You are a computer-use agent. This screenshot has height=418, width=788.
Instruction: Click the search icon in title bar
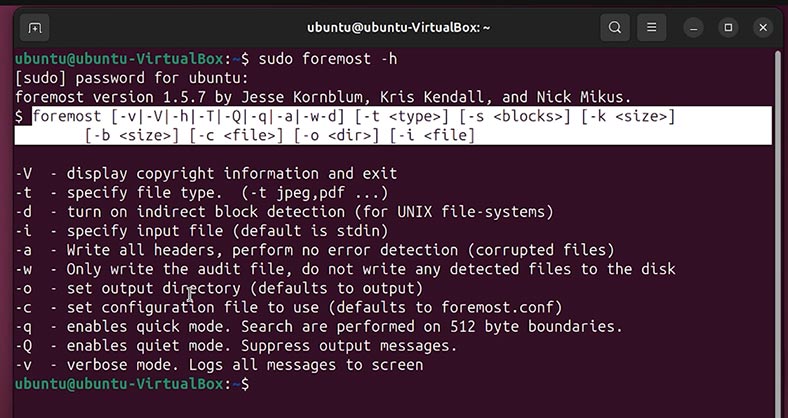click(615, 27)
